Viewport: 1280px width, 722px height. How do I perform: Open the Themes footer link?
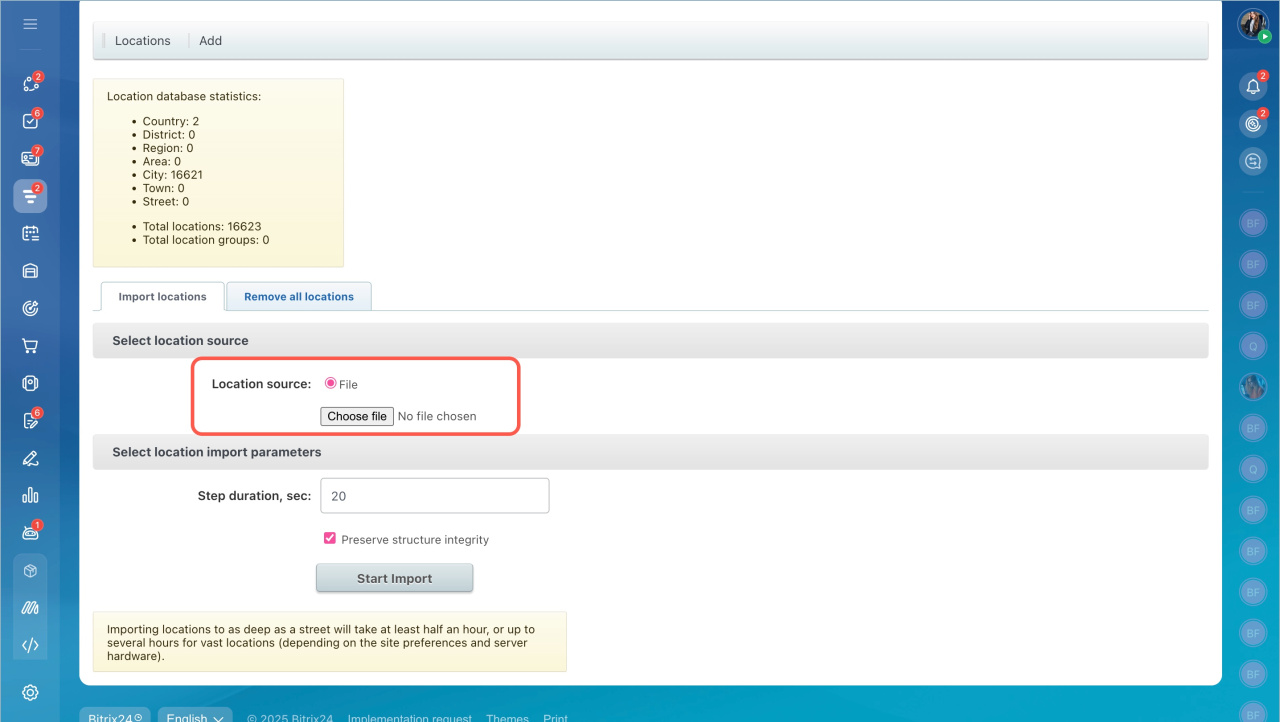click(507, 717)
